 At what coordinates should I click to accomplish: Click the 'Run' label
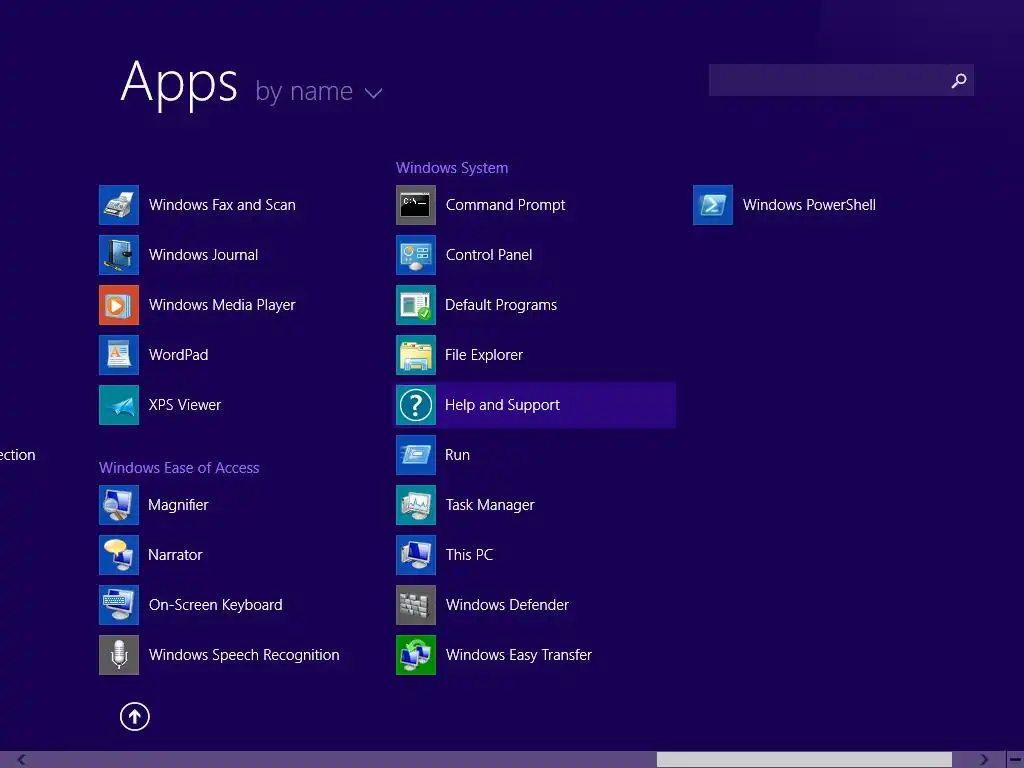[457, 455]
